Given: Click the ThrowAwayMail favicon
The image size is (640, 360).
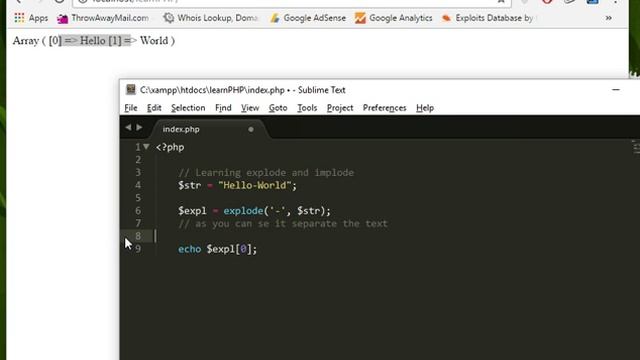Looking at the screenshot, I should (62, 18).
